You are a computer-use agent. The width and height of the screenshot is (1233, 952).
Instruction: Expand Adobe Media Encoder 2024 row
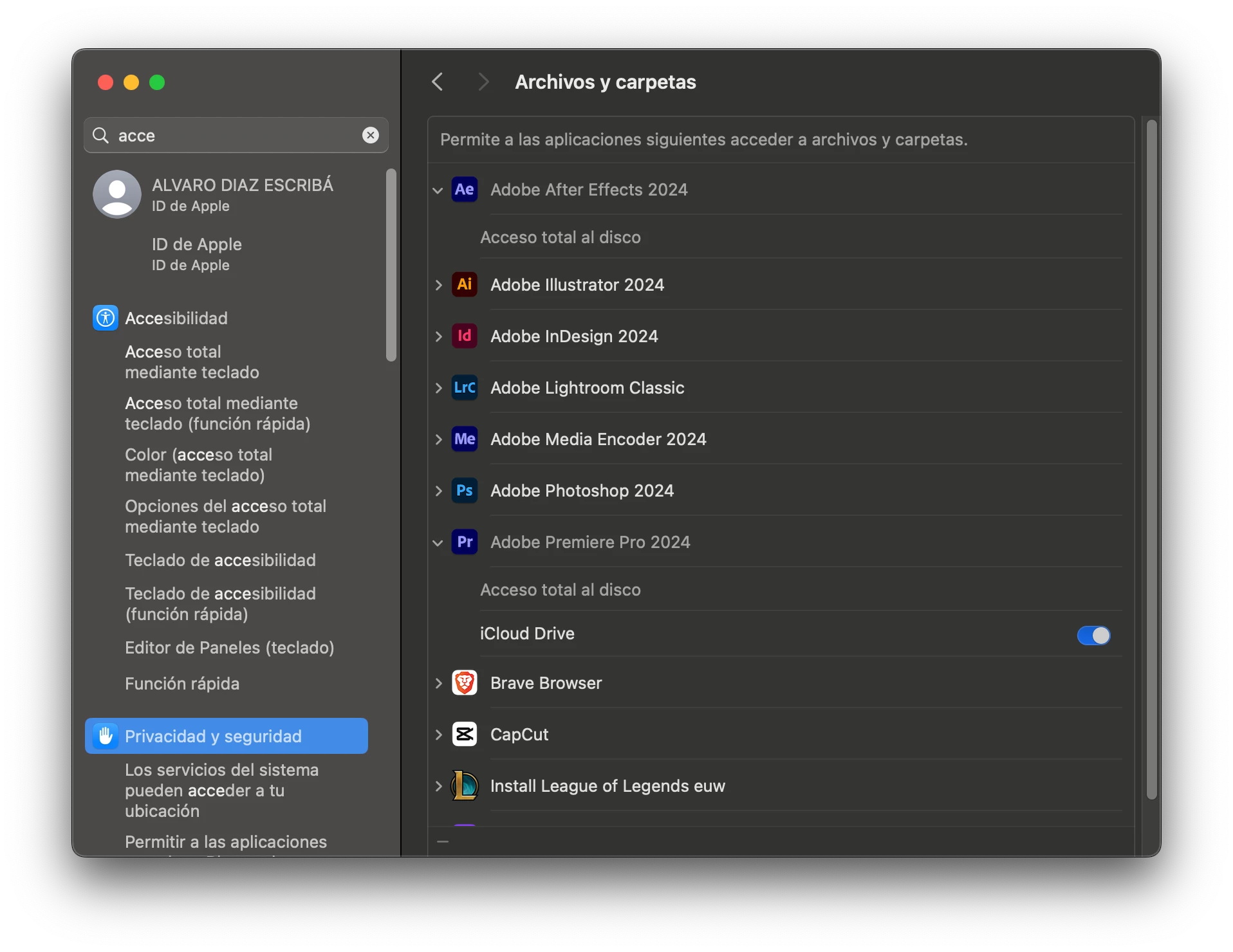[438, 439]
